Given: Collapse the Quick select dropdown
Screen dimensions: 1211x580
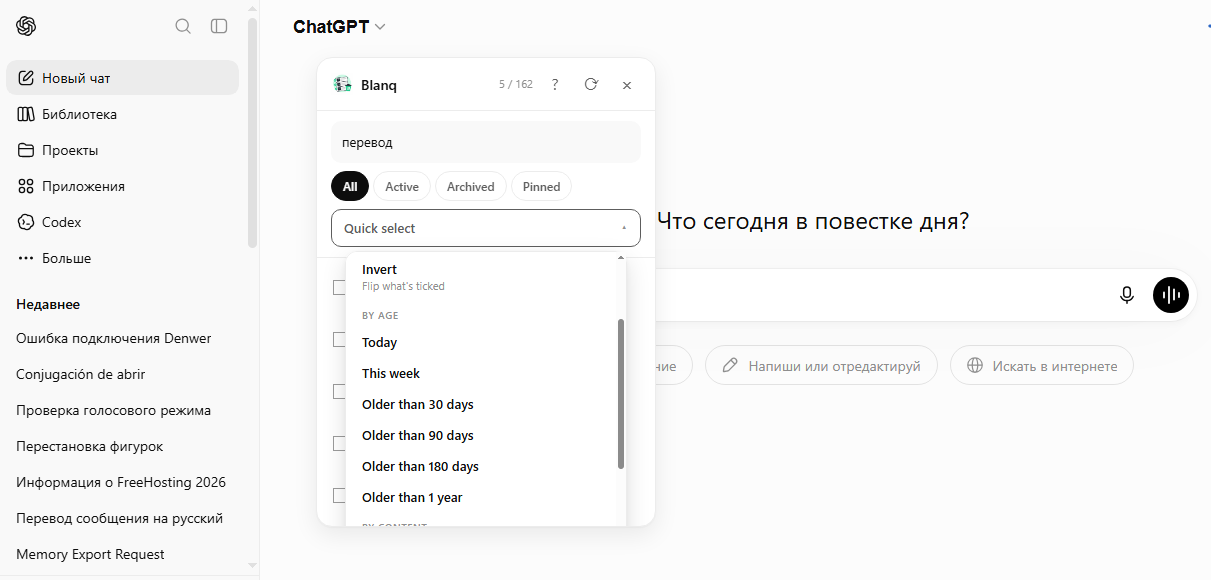Looking at the screenshot, I should pyautogui.click(x=486, y=228).
